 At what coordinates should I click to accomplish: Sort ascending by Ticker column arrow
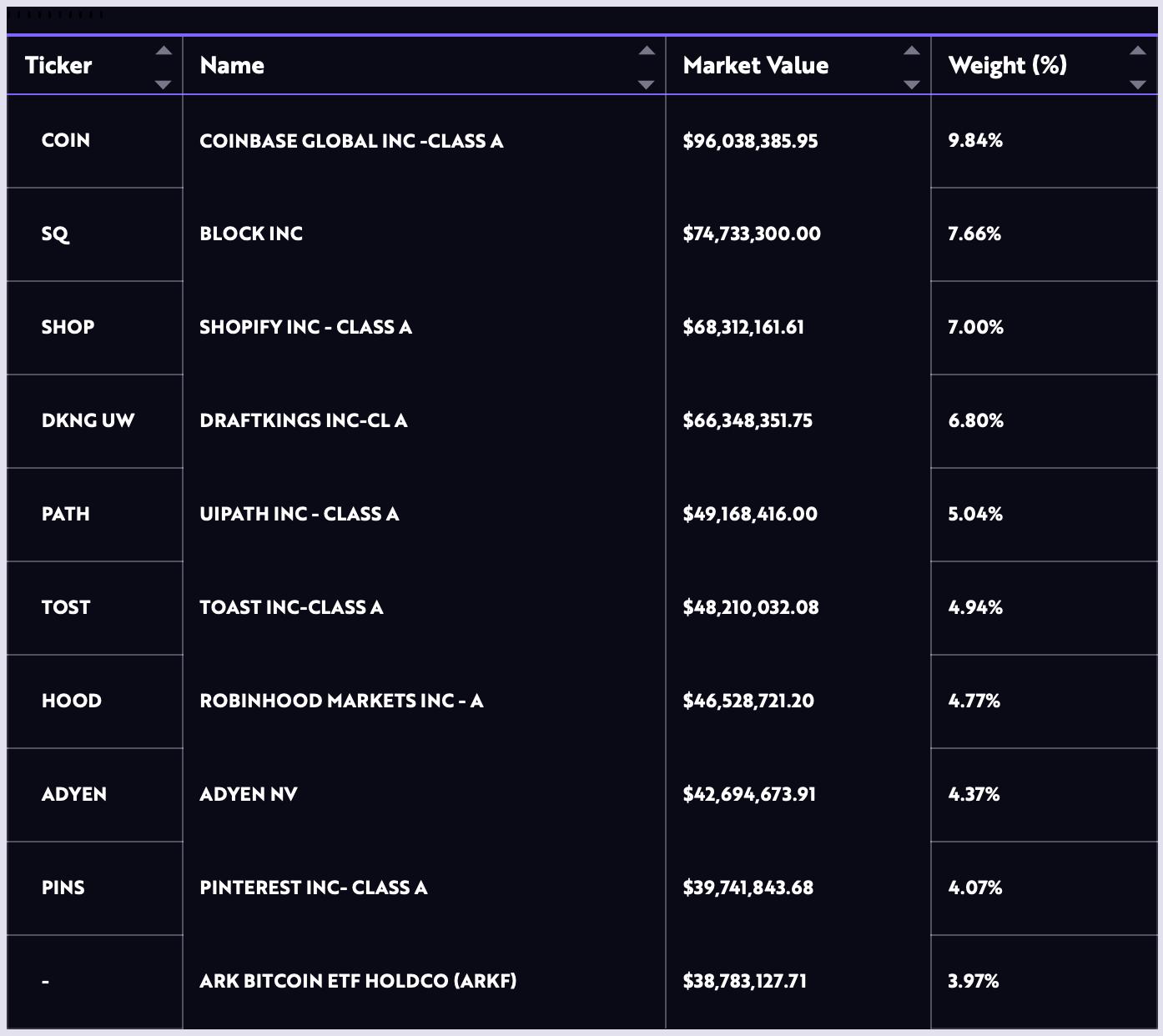(164, 51)
